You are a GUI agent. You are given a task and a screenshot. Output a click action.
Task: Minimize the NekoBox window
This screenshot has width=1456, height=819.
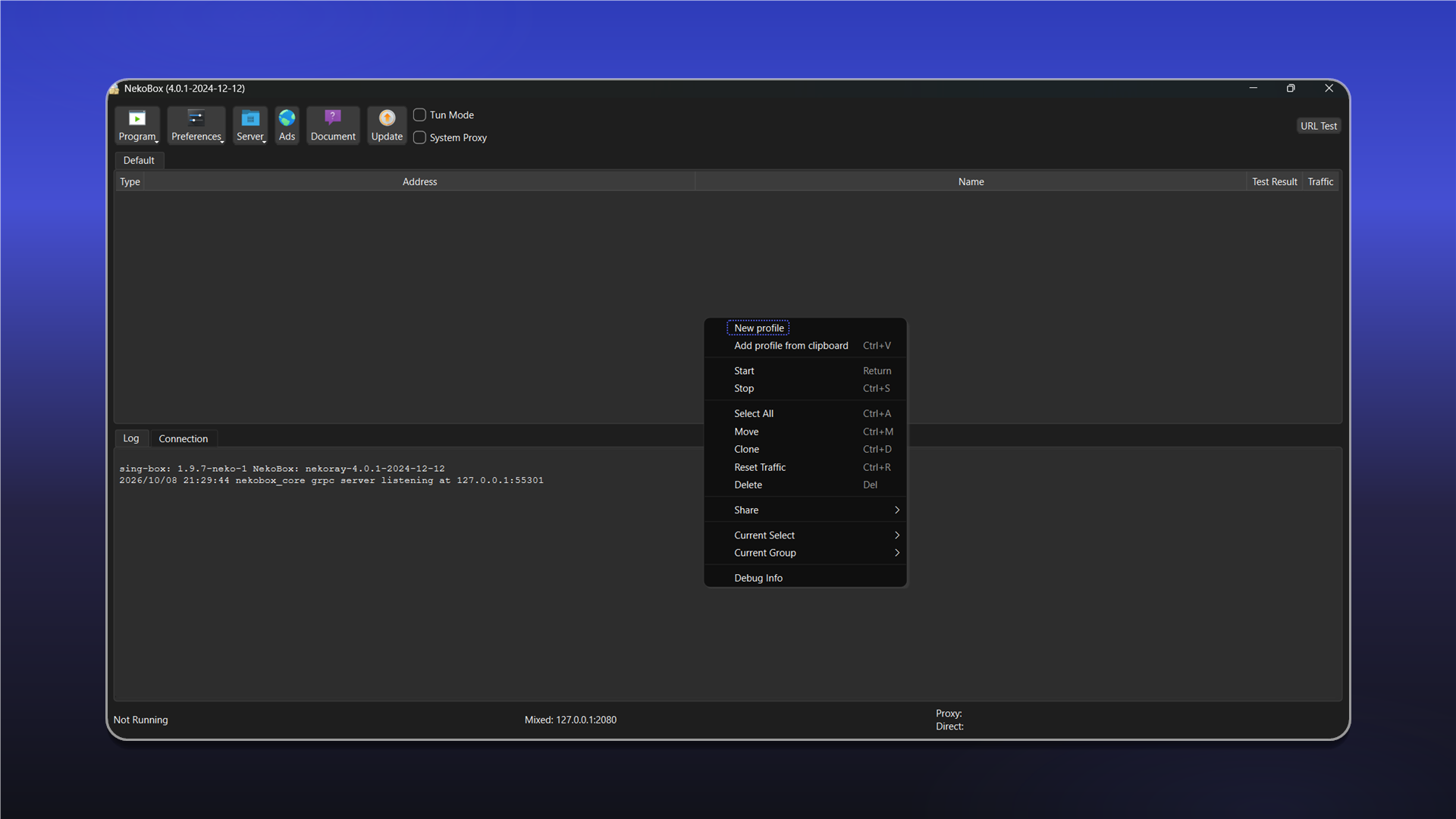pyautogui.click(x=1254, y=89)
